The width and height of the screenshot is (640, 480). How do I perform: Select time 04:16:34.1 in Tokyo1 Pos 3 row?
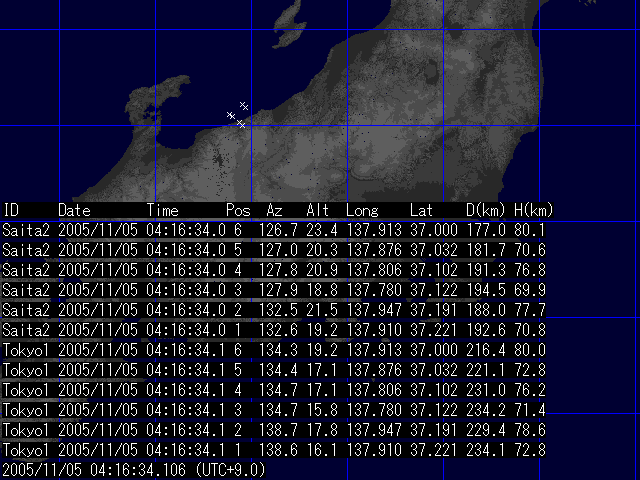click(186, 410)
